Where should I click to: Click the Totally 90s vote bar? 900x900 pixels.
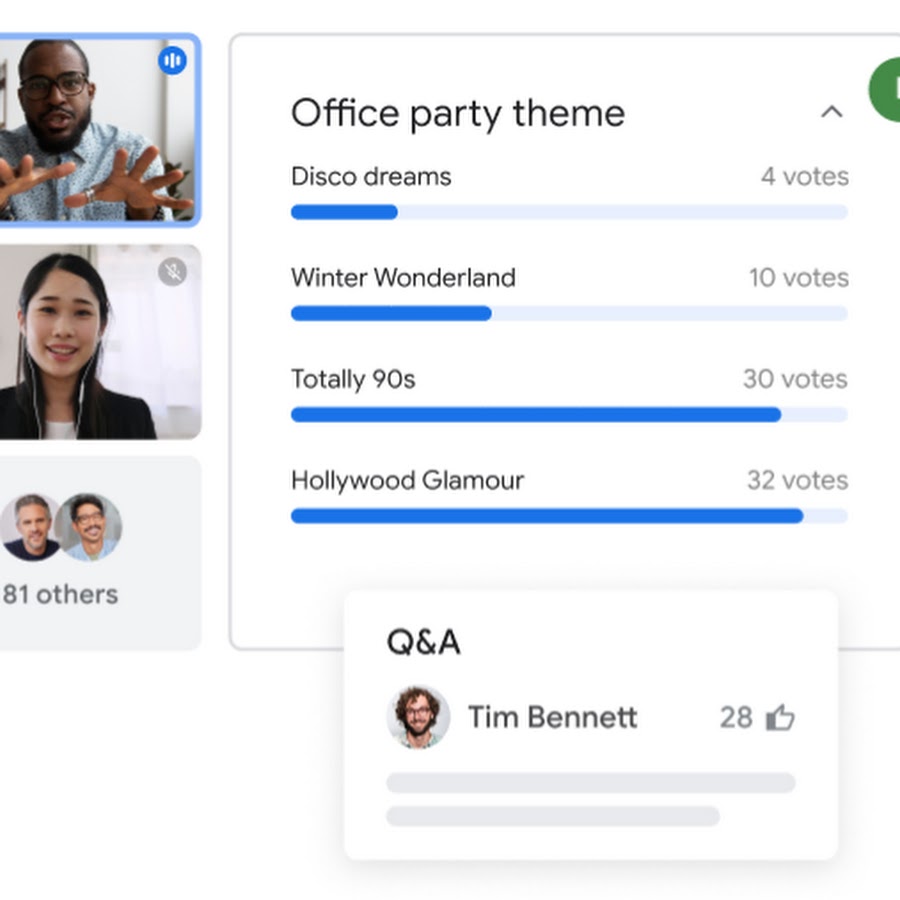pyautogui.click(x=569, y=414)
